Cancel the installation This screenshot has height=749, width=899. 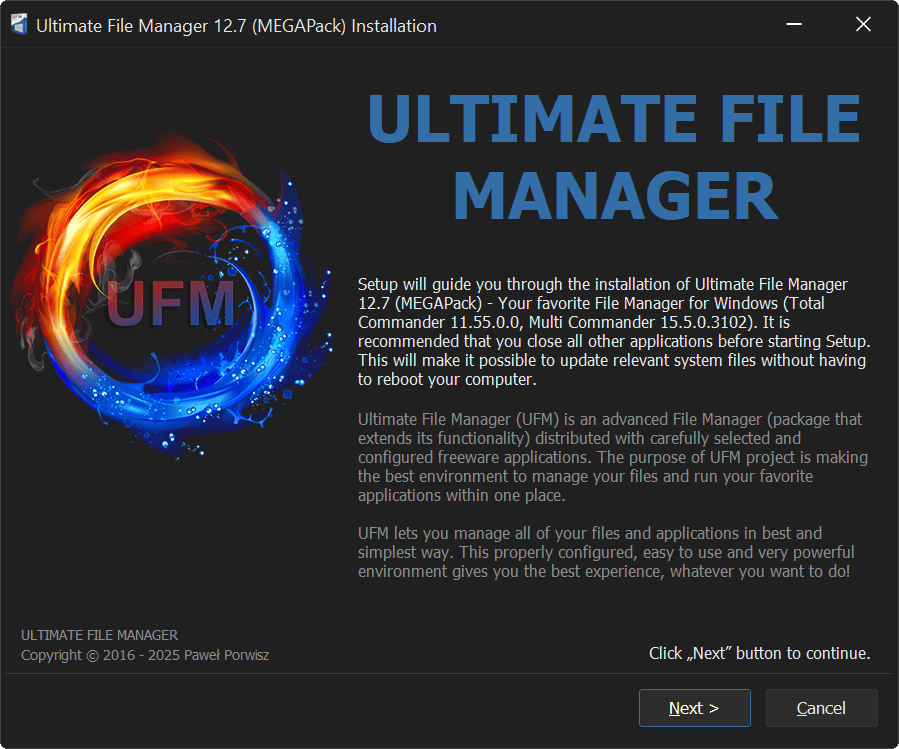(821, 708)
